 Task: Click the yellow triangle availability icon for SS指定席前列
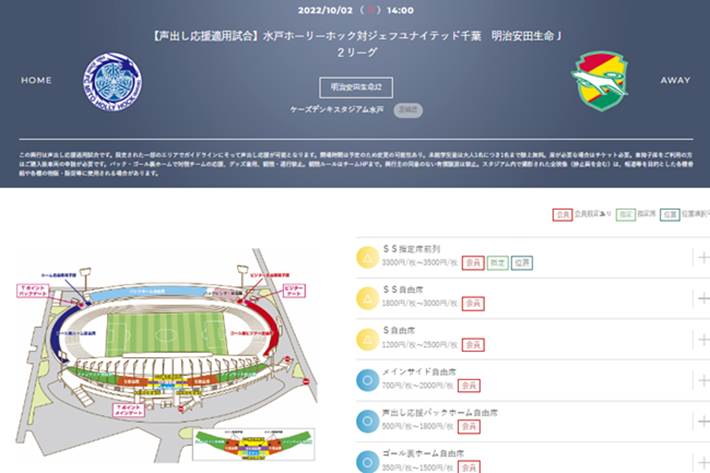point(367,257)
